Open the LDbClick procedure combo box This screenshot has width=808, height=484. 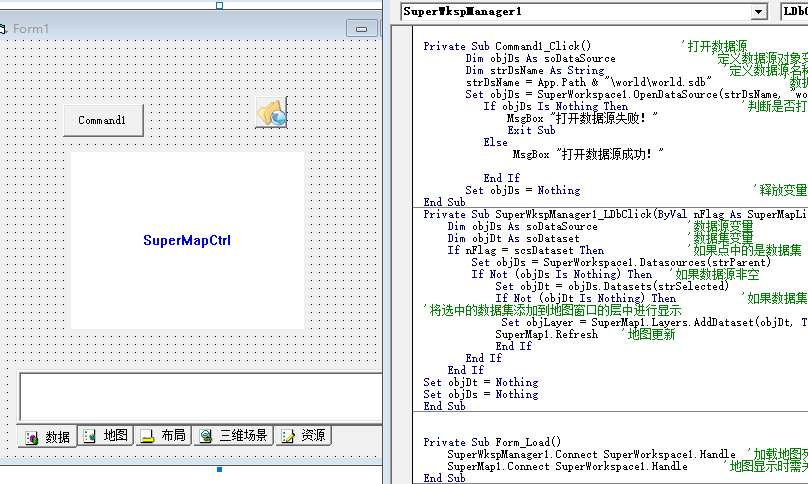(795, 11)
